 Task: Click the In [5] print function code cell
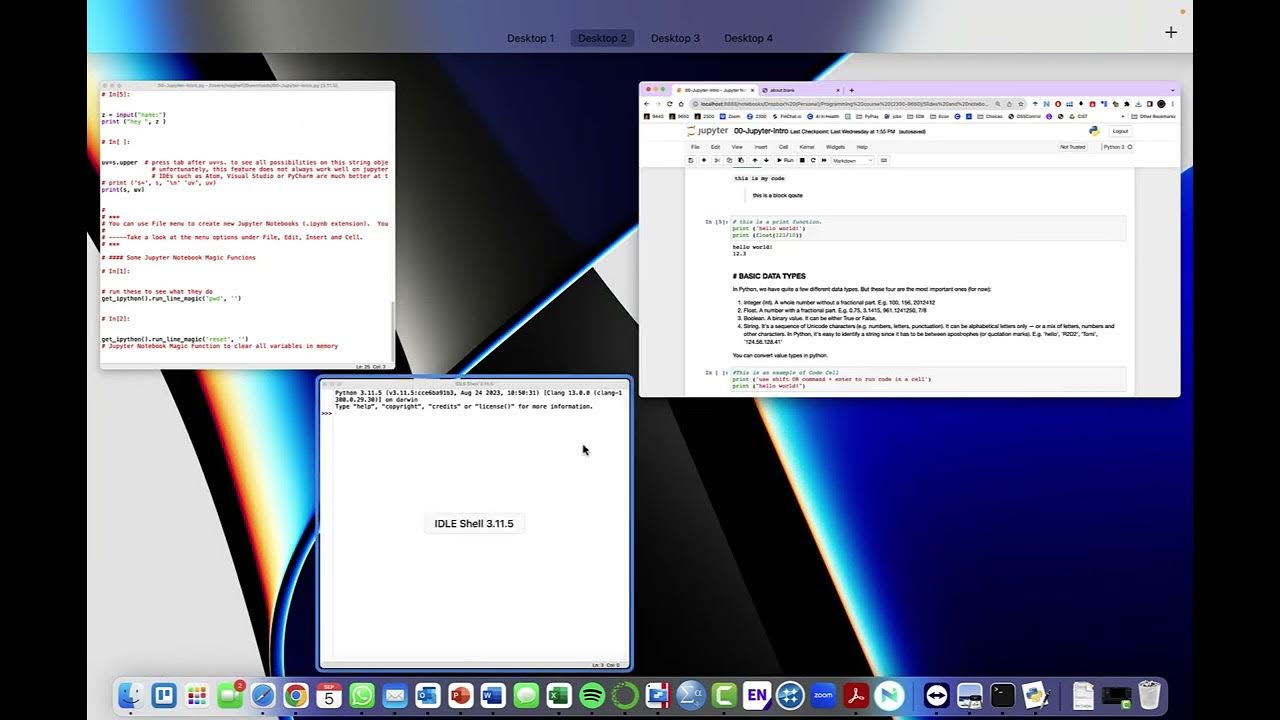(928, 228)
